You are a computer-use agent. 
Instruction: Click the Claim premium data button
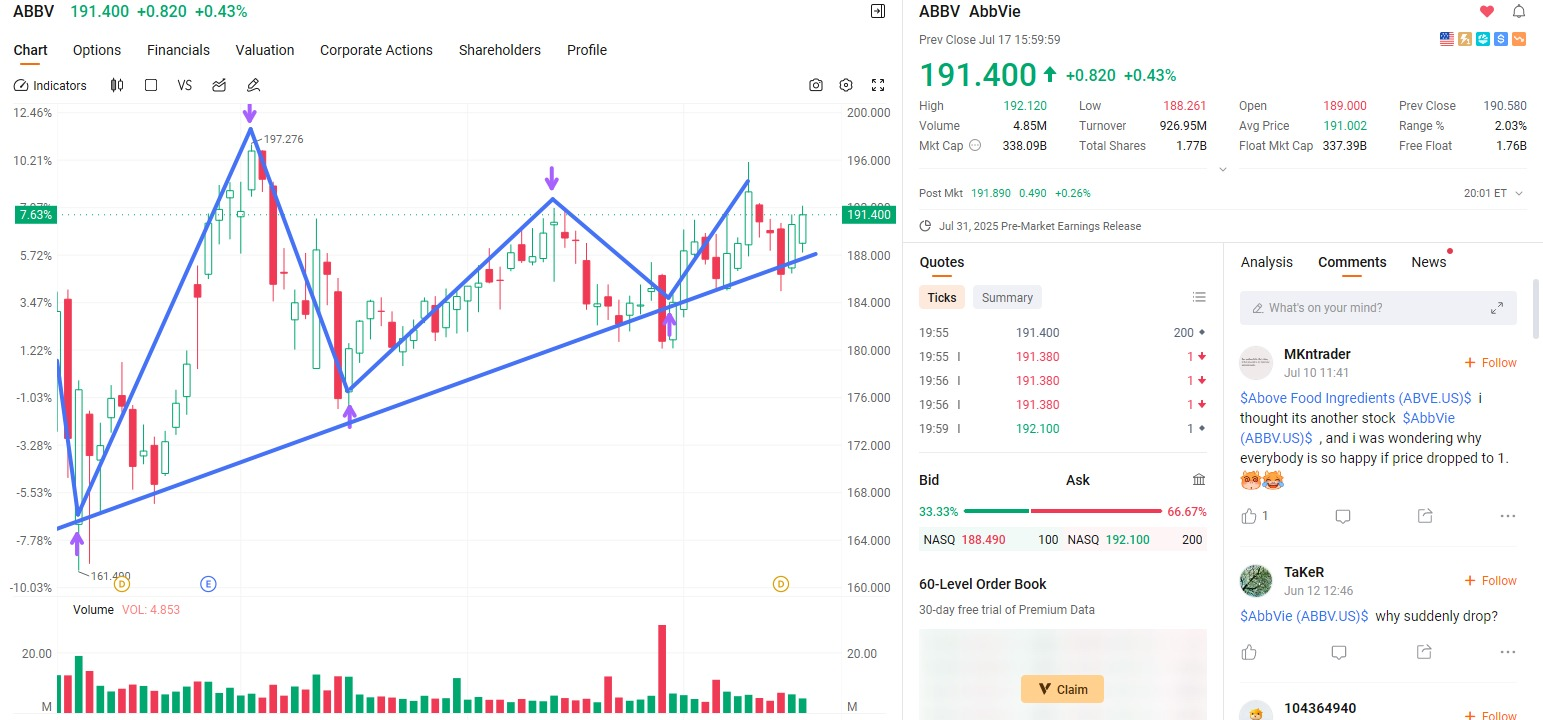tap(1062, 689)
